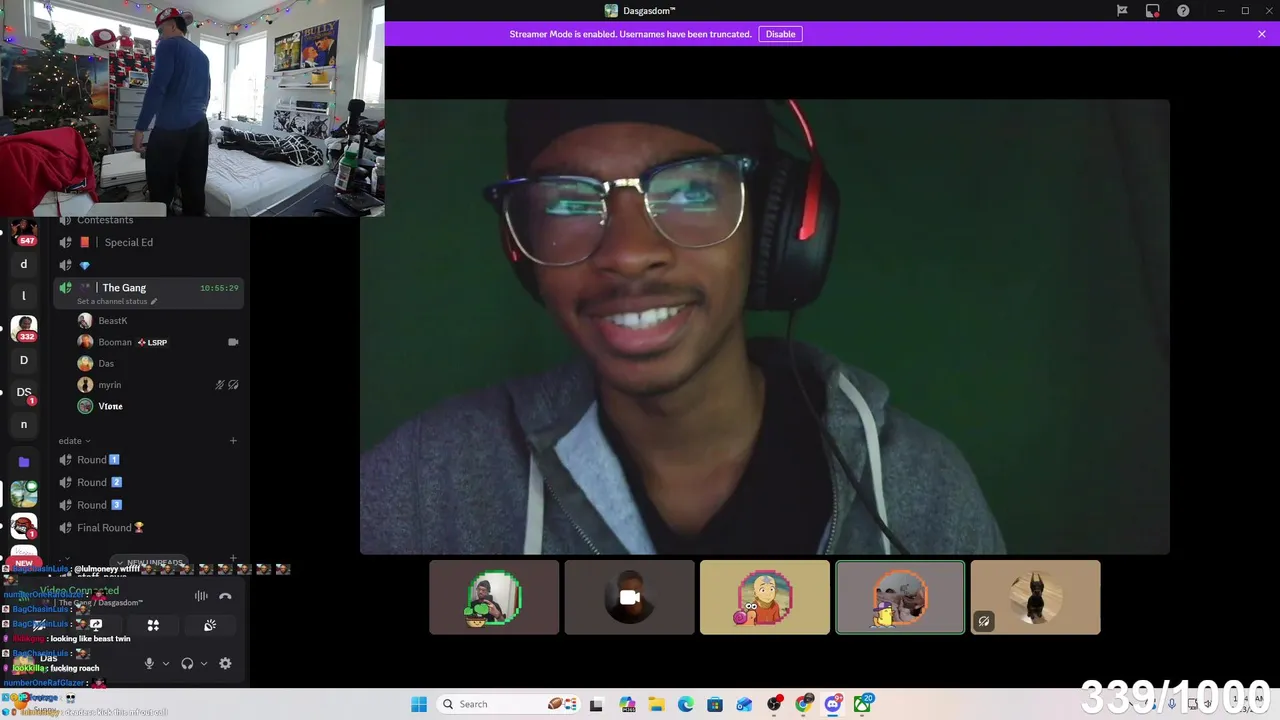Collapse the edate category
The height and width of the screenshot is (720, 1280).
(x=74, y=441)
